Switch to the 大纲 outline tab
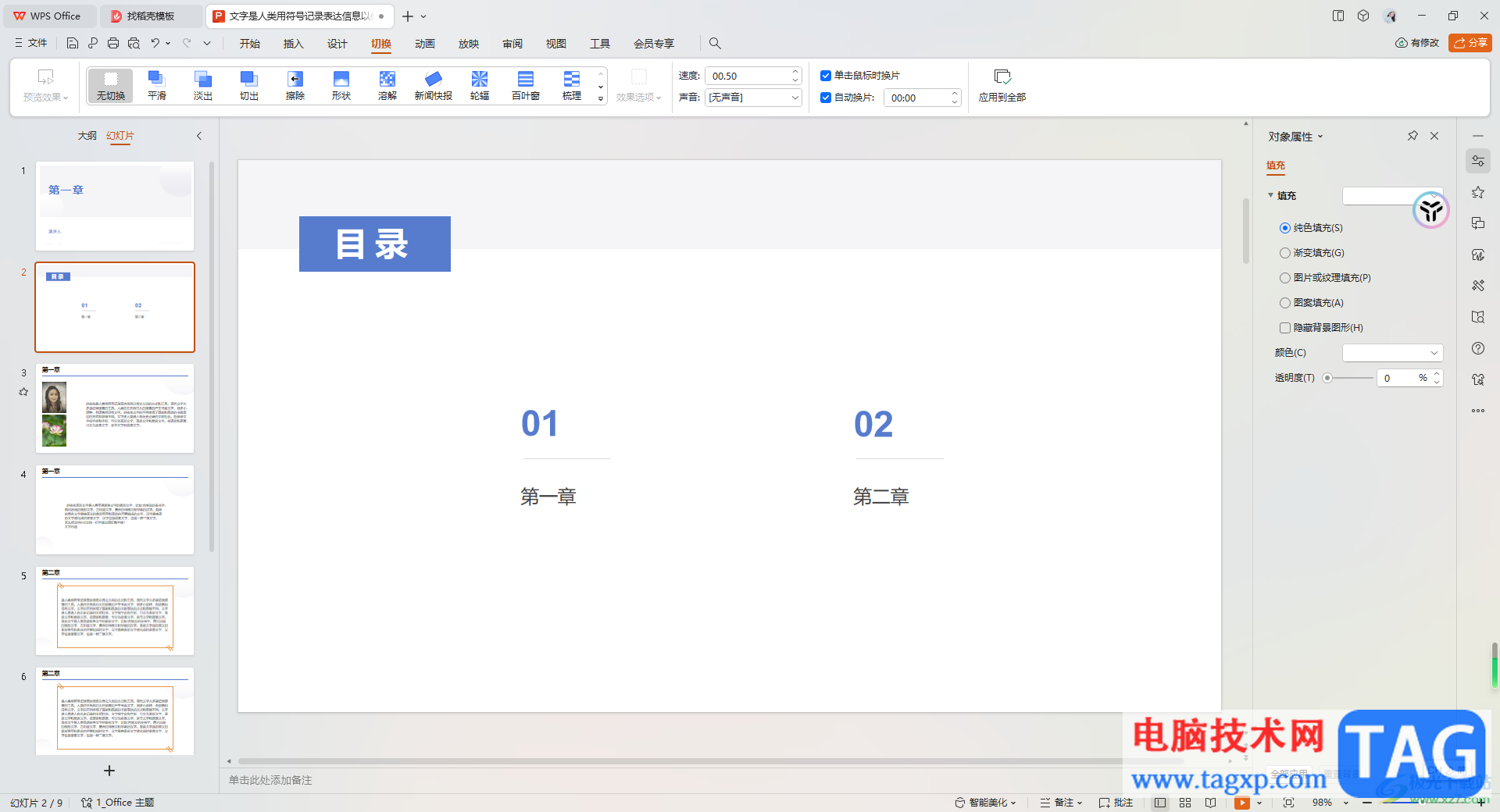 (x=87, y=136)
